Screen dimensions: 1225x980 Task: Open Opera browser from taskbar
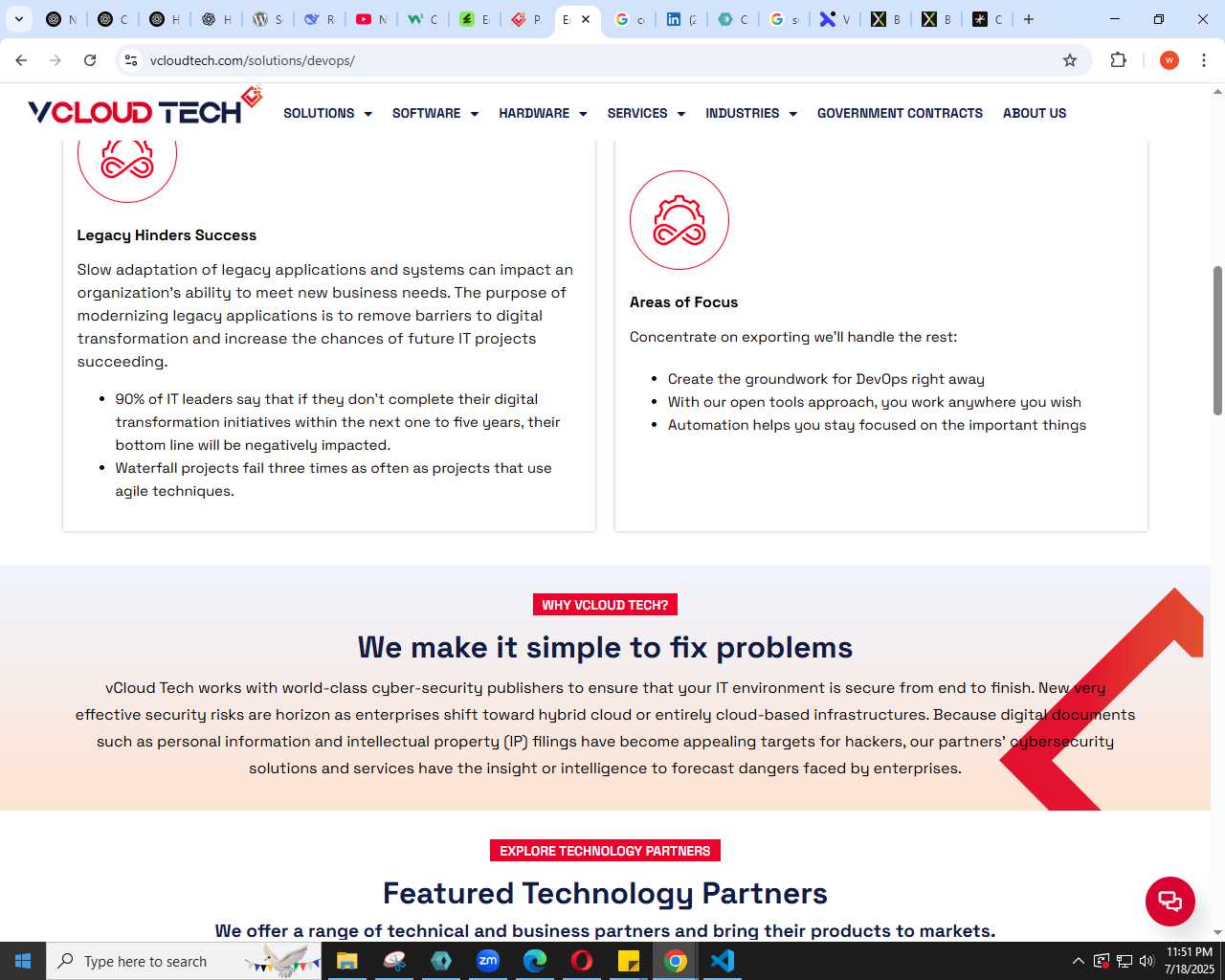pos(582,961)
